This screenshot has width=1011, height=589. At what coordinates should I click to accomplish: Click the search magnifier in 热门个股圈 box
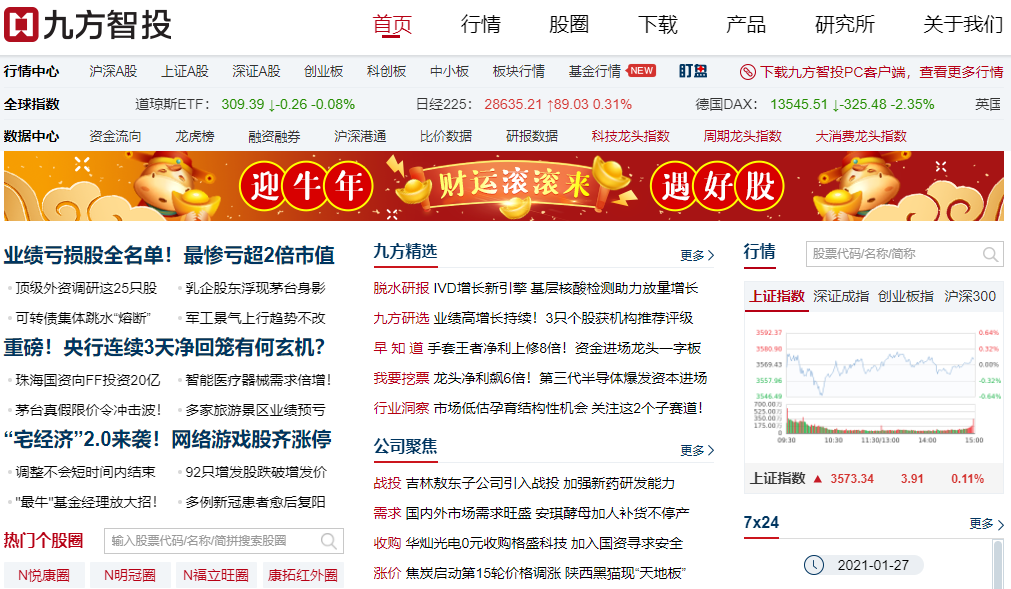329,541
